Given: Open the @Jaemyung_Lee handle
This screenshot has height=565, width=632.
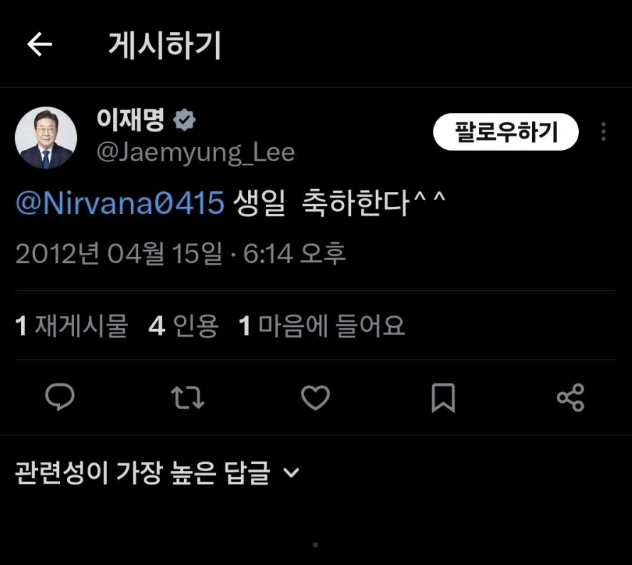Looking at the screenshot, I should tap(195, 152).
